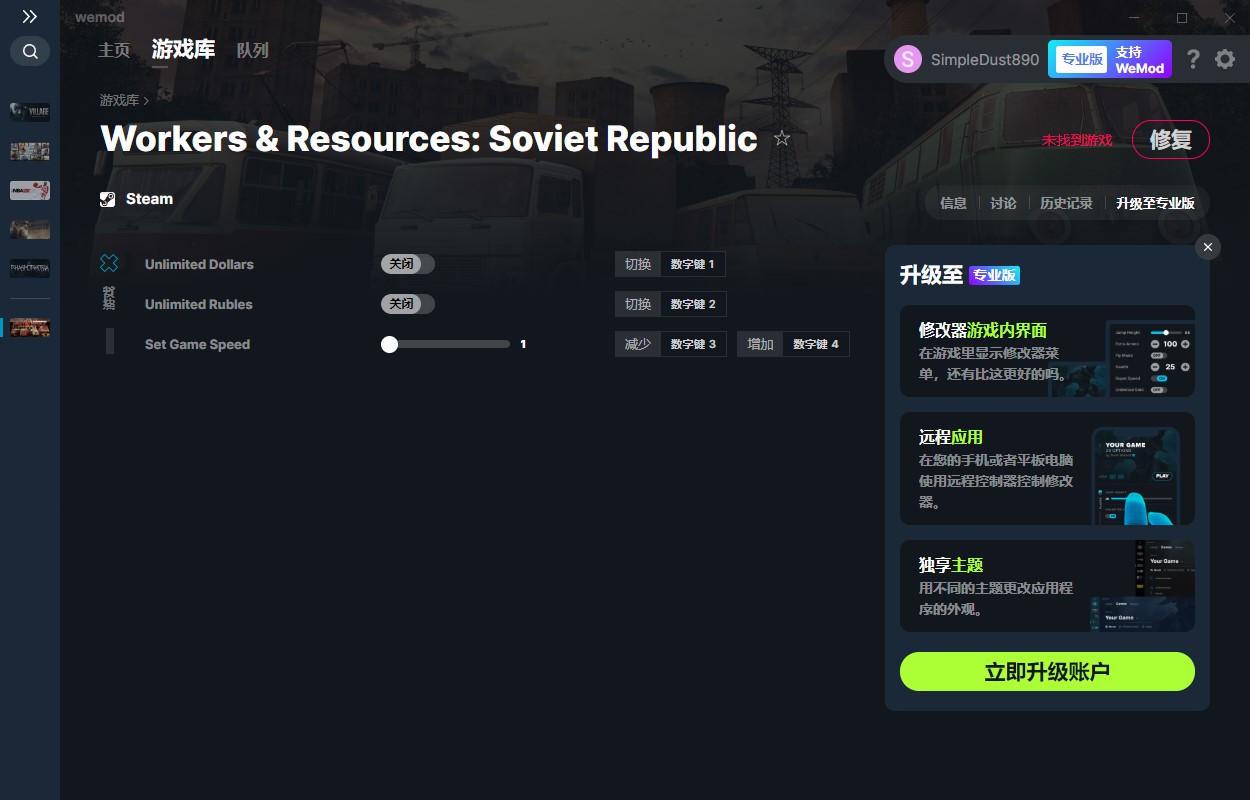Click the 未找到游戏 status text
1250x800 pixels.
[1077, 140]
